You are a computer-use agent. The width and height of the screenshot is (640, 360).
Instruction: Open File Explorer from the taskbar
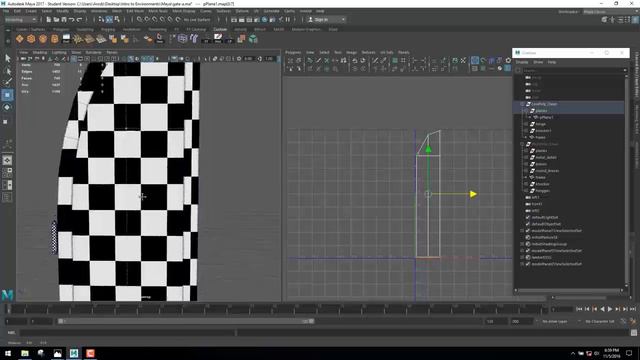coord(25,353)
